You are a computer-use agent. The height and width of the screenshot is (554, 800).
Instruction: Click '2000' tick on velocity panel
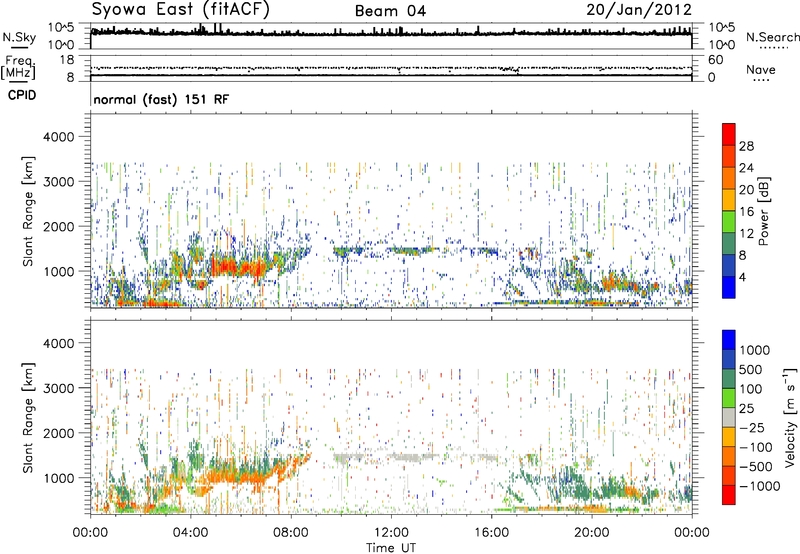click(x=58, y=433)
